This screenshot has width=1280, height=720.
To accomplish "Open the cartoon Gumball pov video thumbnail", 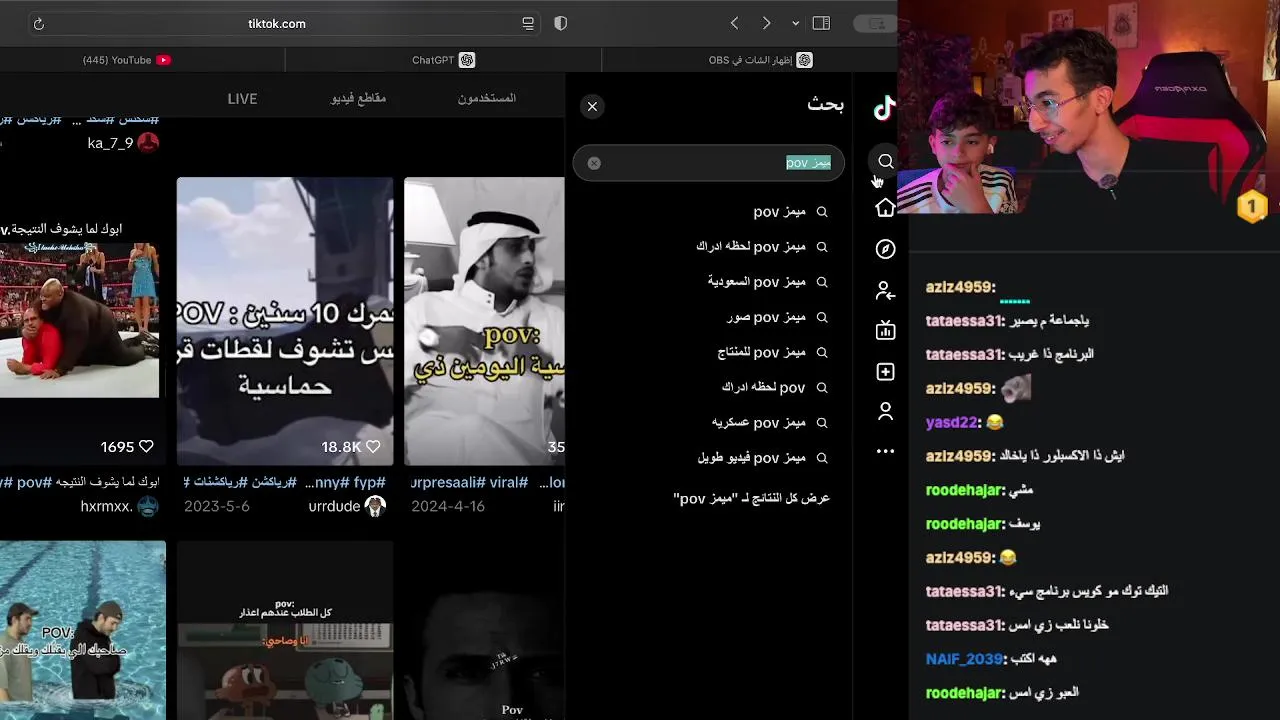I will [285, 630].
